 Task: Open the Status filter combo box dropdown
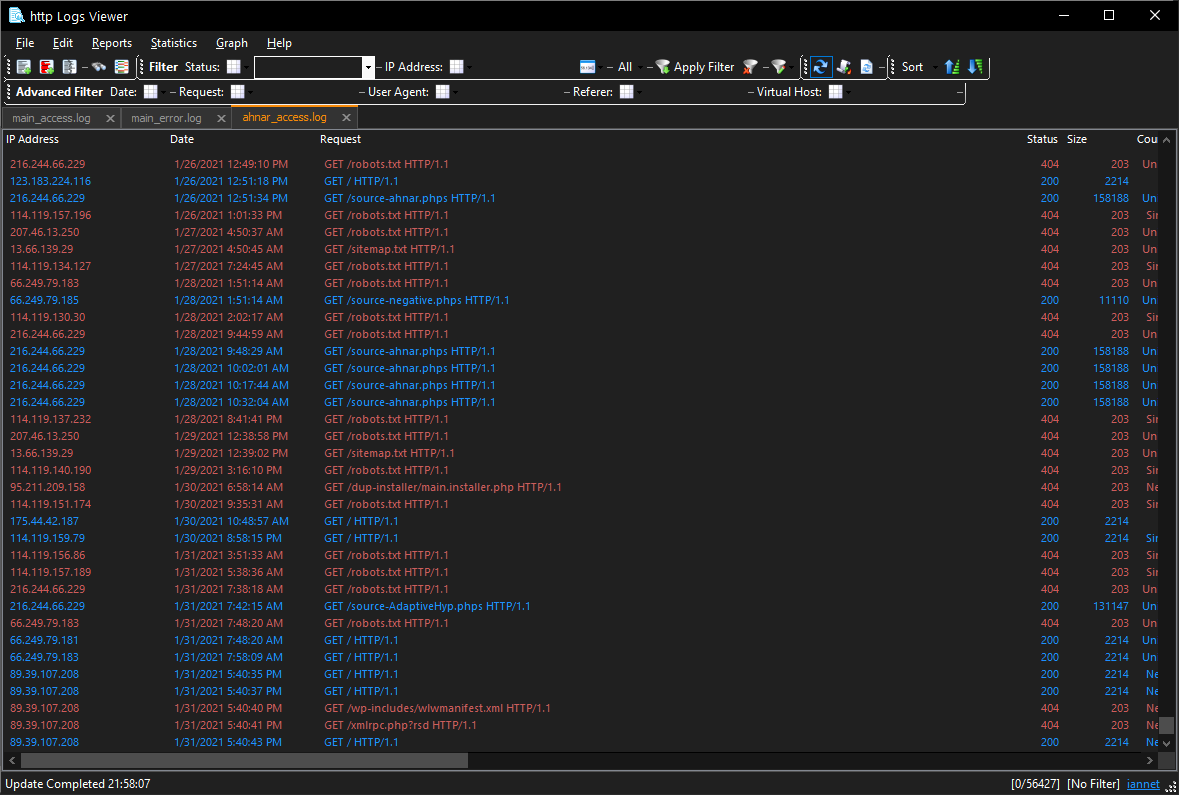(x=368, y=67)
